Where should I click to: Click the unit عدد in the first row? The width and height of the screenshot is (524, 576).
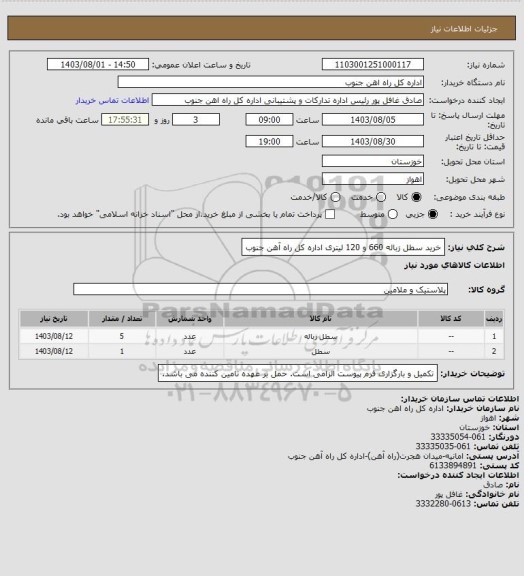(190, 336)
